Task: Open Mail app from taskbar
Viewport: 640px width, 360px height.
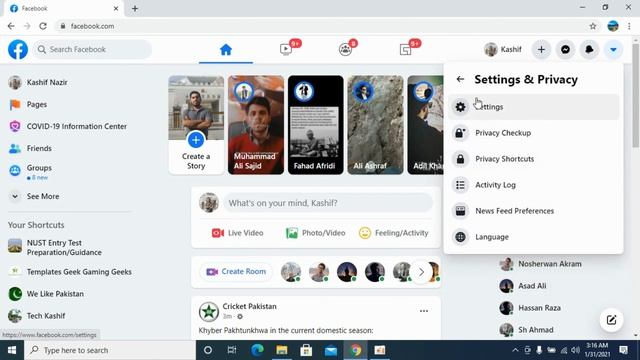Action: coord(331,350)
